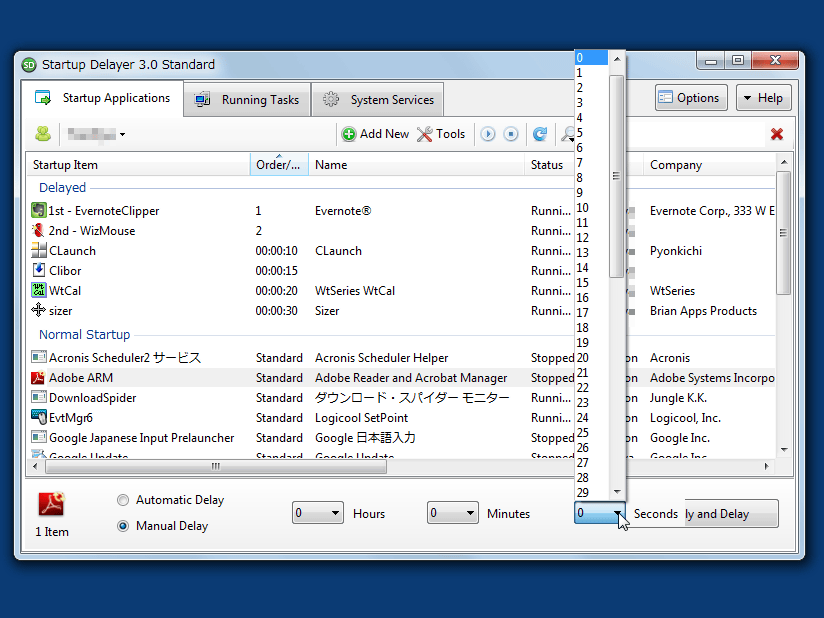This screenshot has width=824, height=618.
Task: Click Google Japanese Input Prelauncher icon
Action: pos(38,437)
